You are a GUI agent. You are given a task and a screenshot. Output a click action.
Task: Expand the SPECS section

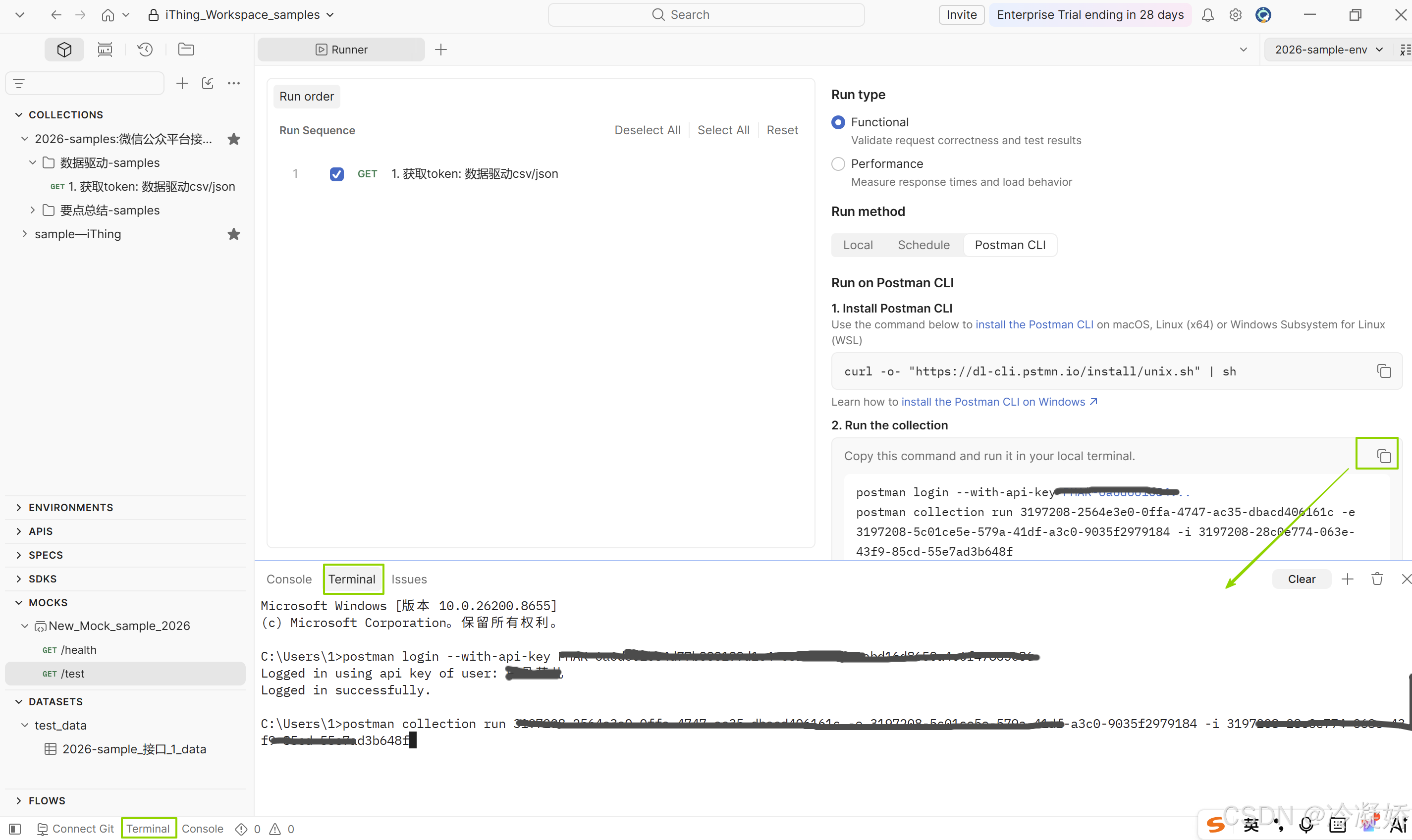pos(19,555)
